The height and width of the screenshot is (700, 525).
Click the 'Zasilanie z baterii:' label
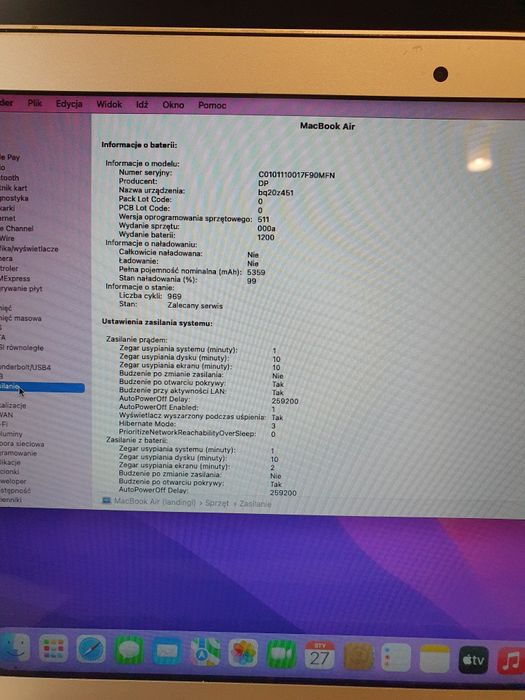[137, 440]
